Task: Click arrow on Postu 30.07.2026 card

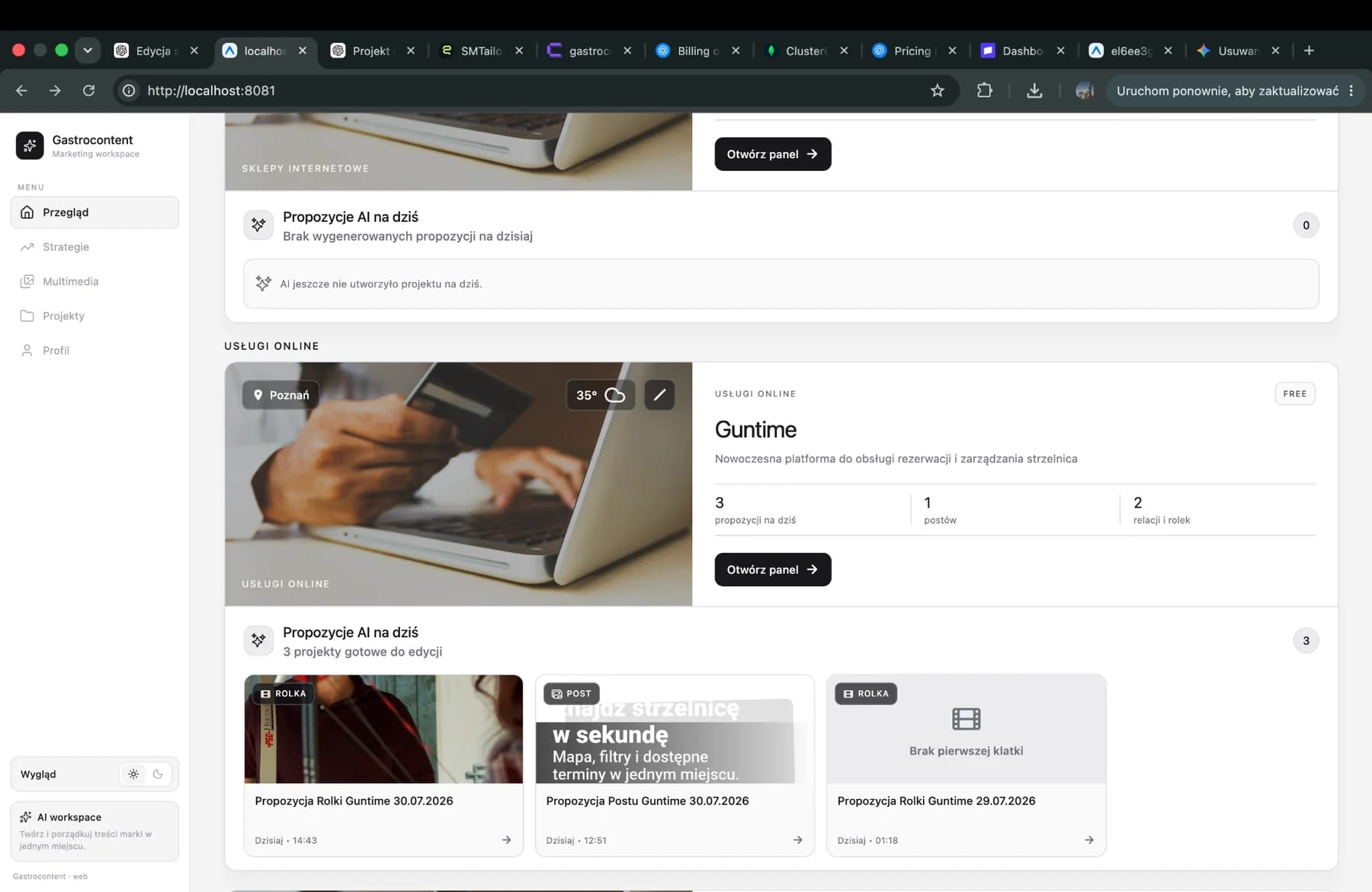Action: click(x=797, y=839)
